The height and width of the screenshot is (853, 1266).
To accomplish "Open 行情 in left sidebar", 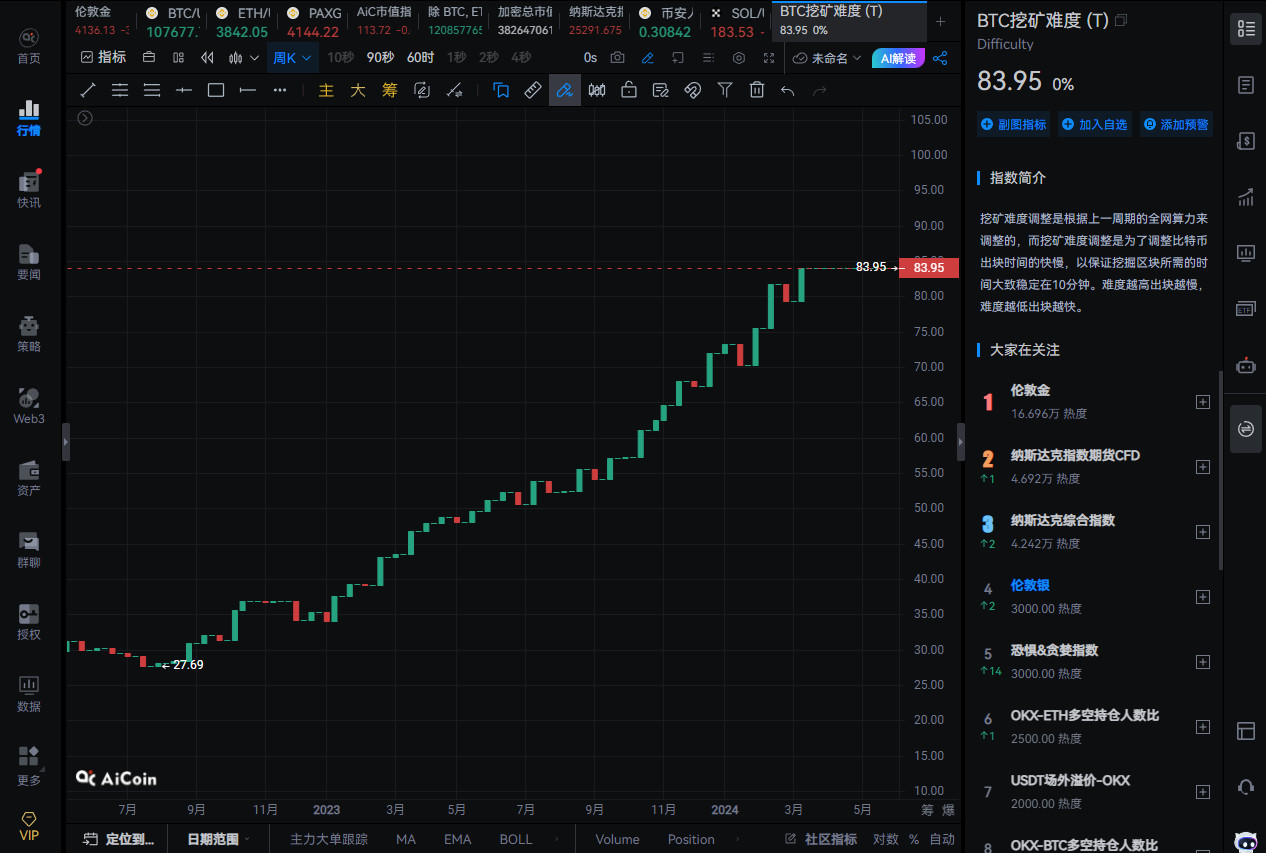I will [29, 117].
